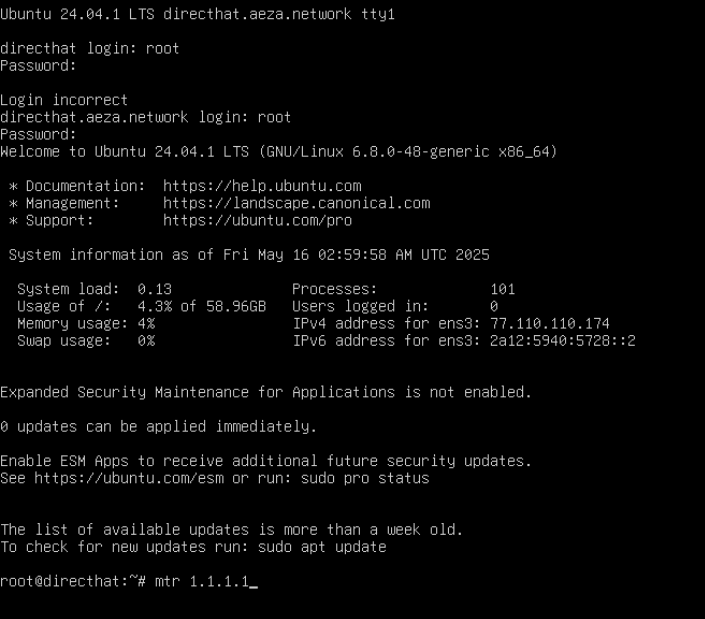705x619 pixels.
Task: Open the https://ubuntu.com/pro support link
Action: pos(257,220)
